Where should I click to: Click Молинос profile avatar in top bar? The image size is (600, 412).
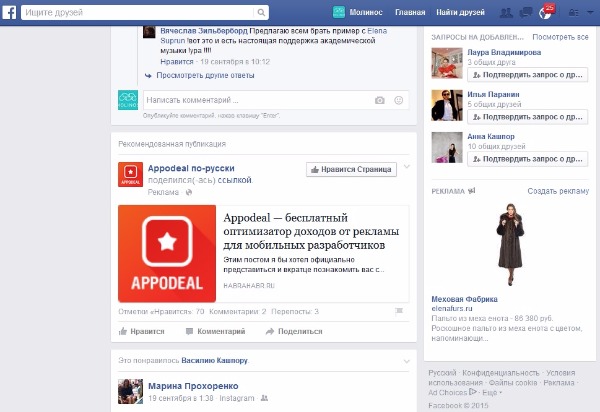(339, 12)
